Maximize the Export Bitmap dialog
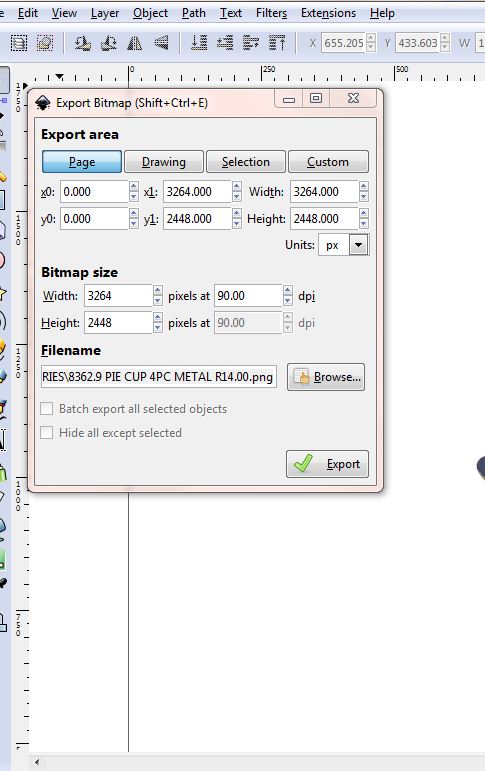The height and width of the screenshot is (771, 485). click(316, 99)
